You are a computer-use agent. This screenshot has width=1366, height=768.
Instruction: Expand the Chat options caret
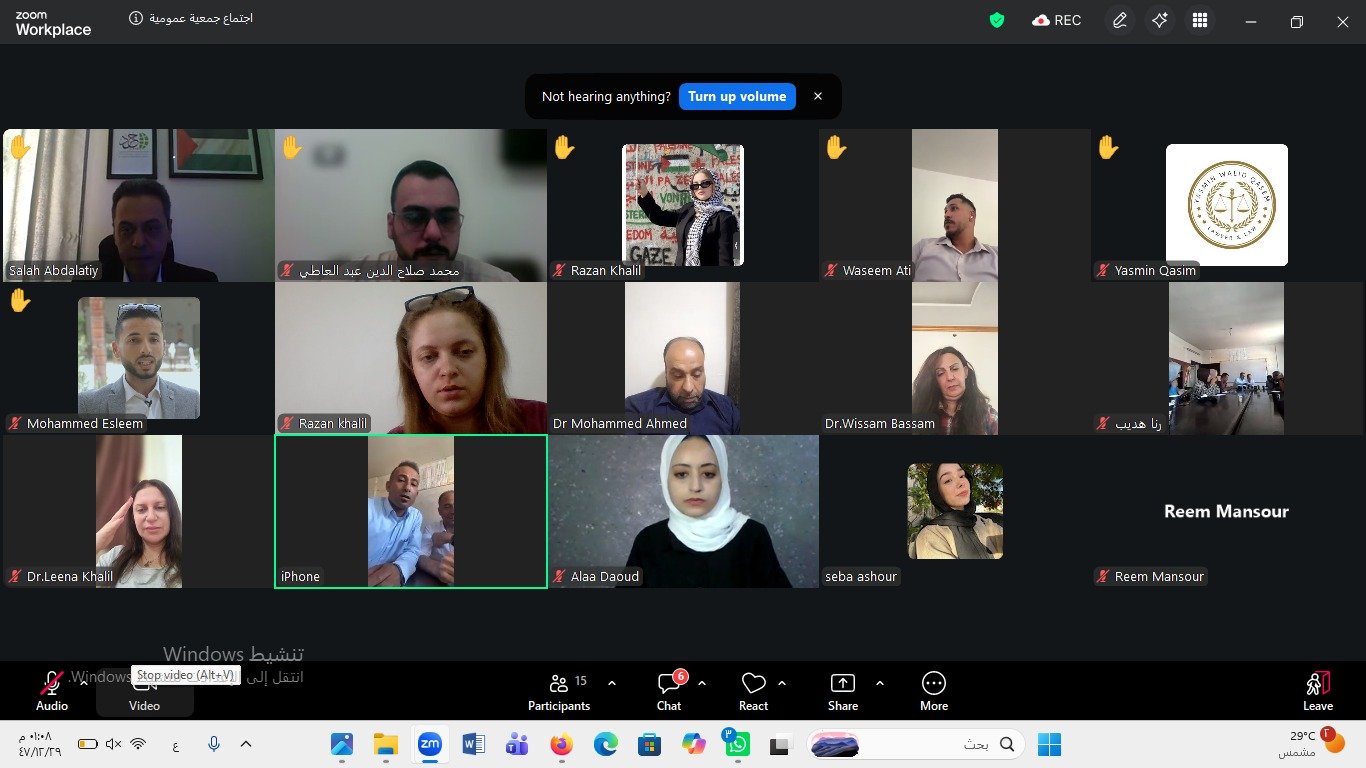point(702,683)
